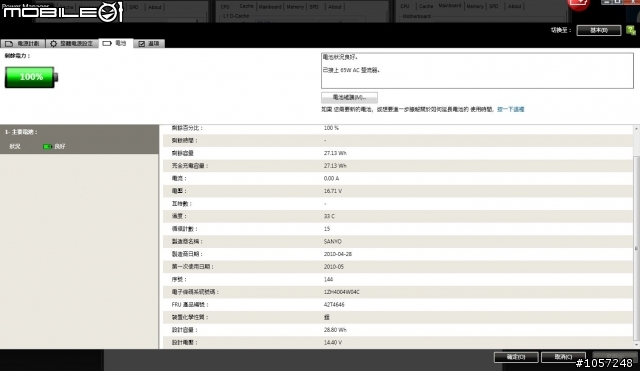The width and height of the screenshot is (640, 371).
Task: Select the 電池 battery tab
Action: pyautogui.click(x=116, y=43)
